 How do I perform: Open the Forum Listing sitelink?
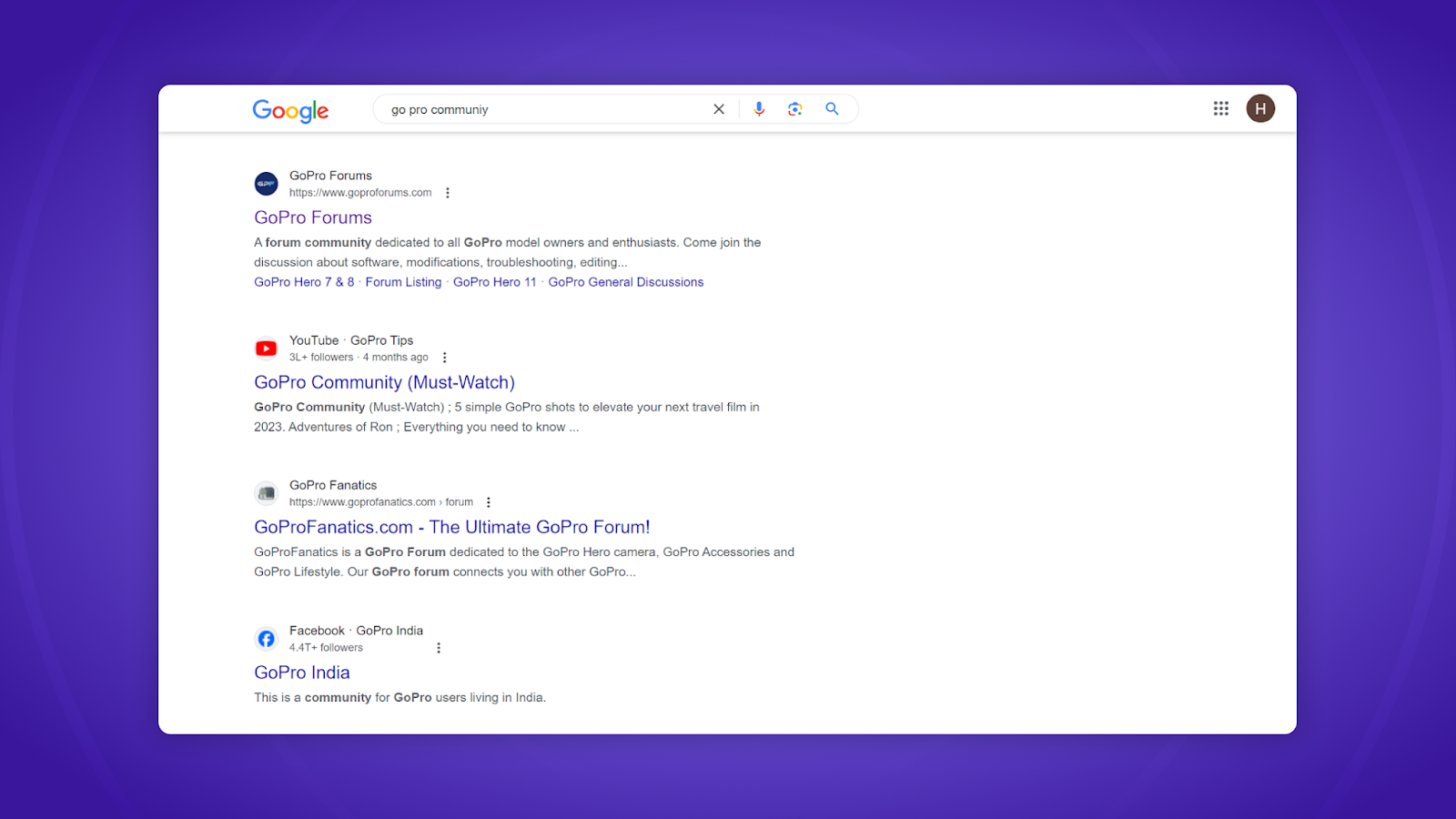click(x=403, y=282)
